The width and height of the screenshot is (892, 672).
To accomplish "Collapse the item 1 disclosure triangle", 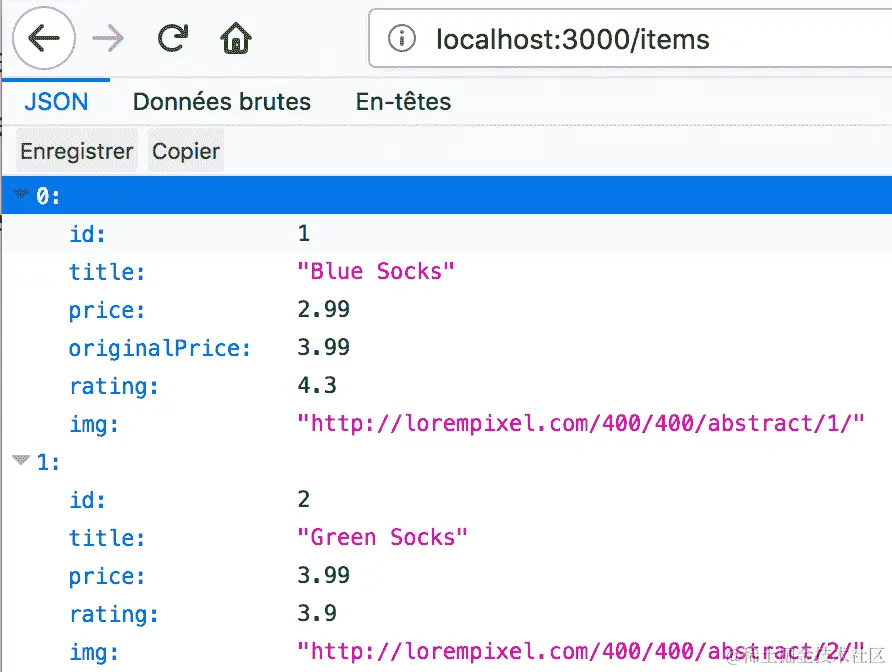I will pos(20,461).
